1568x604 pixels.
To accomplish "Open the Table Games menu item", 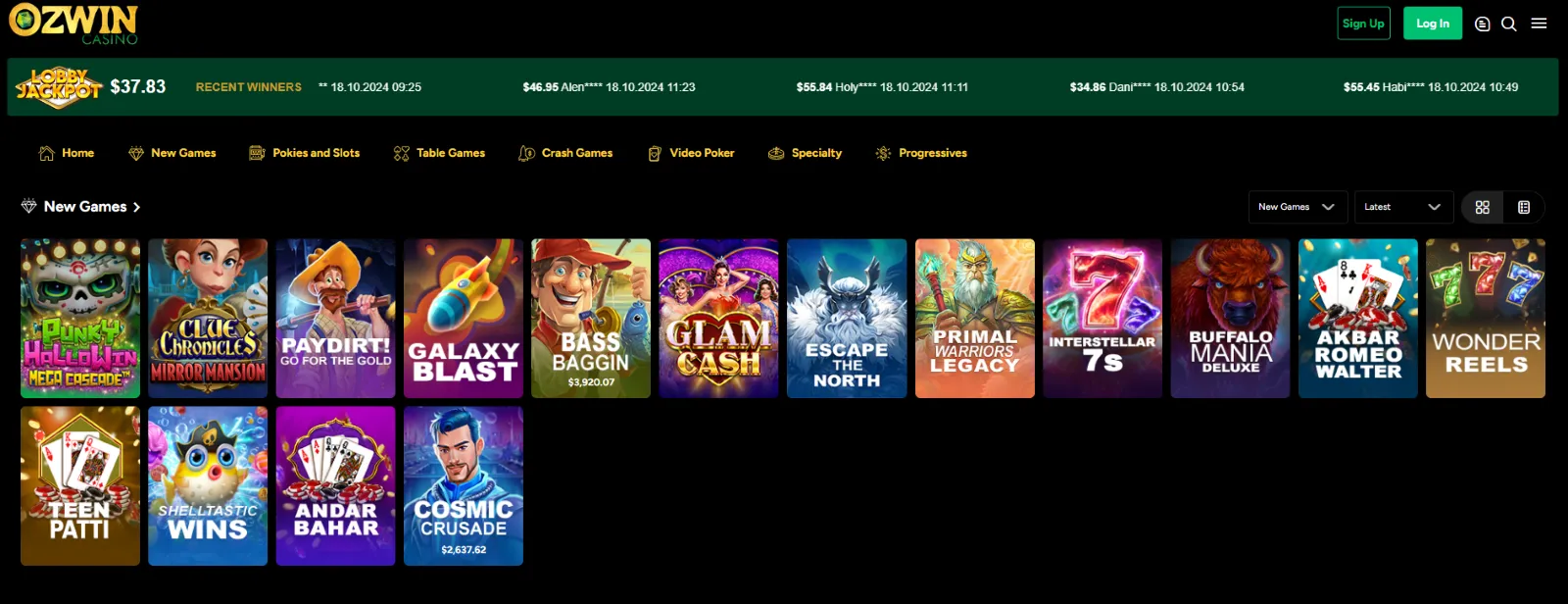I will [x=439, y=153].
